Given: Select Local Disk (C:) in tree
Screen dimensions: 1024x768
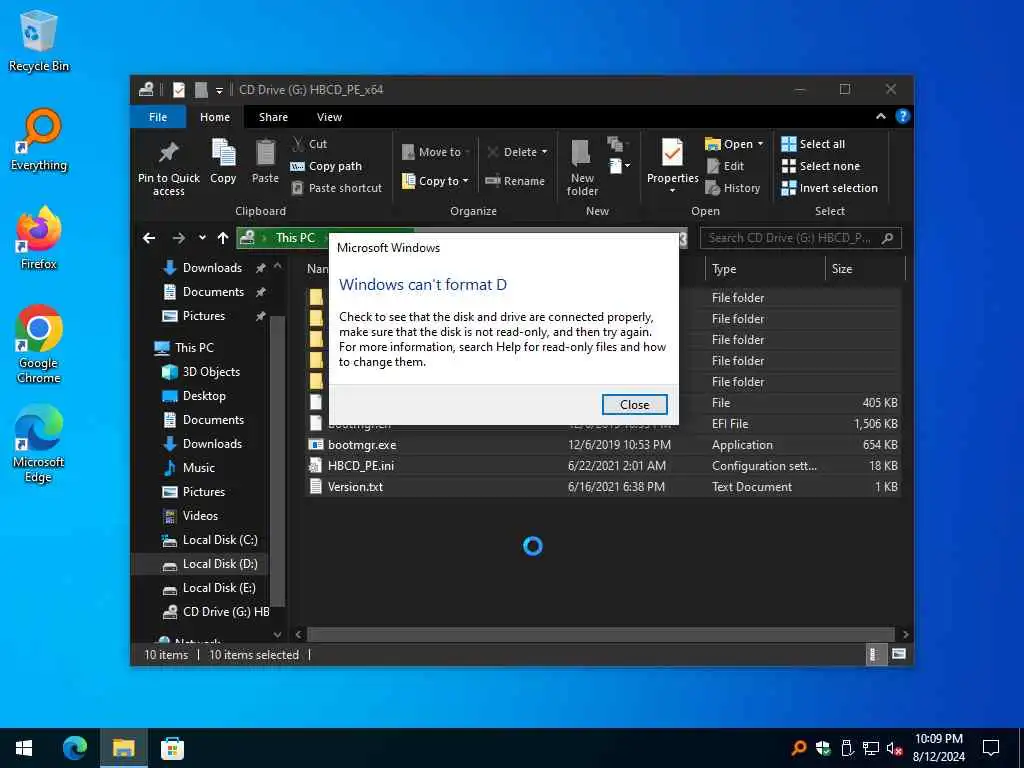Looking at the screenshot, I should 219,540.
